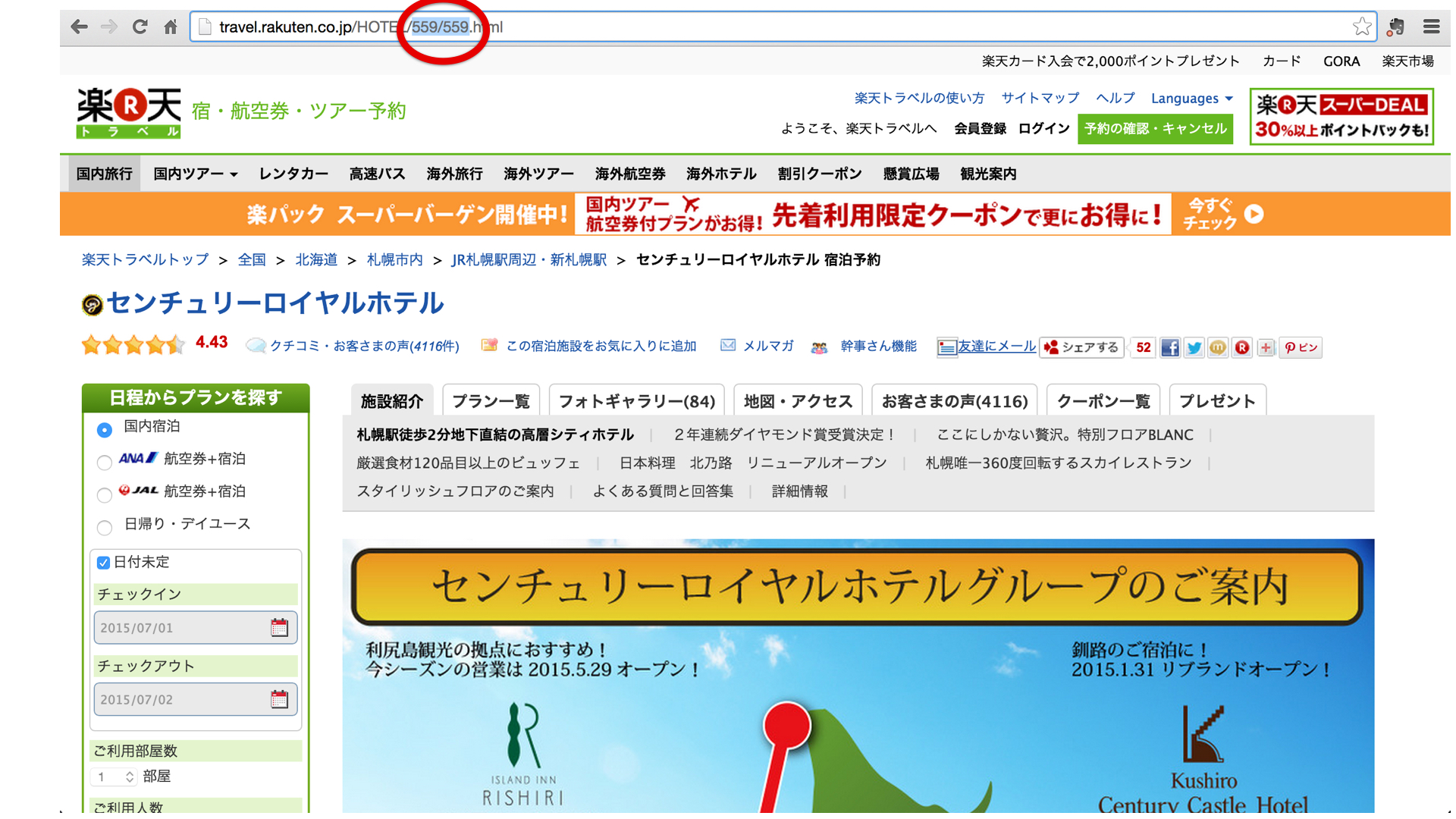
Task: Click the シェアする button
Action: coord(1081,347)
